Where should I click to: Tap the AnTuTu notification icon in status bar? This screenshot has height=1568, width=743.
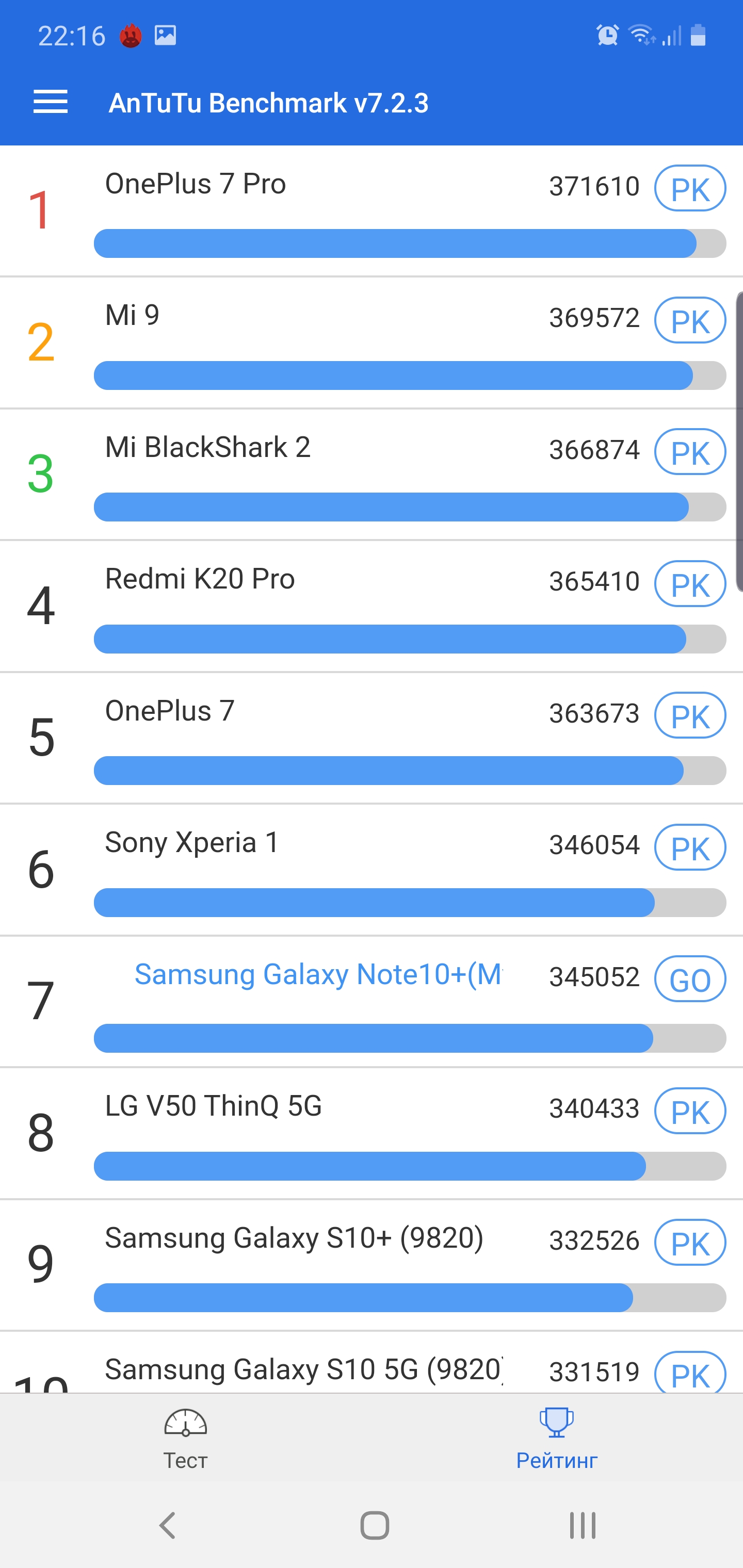[x=131, y=36]
